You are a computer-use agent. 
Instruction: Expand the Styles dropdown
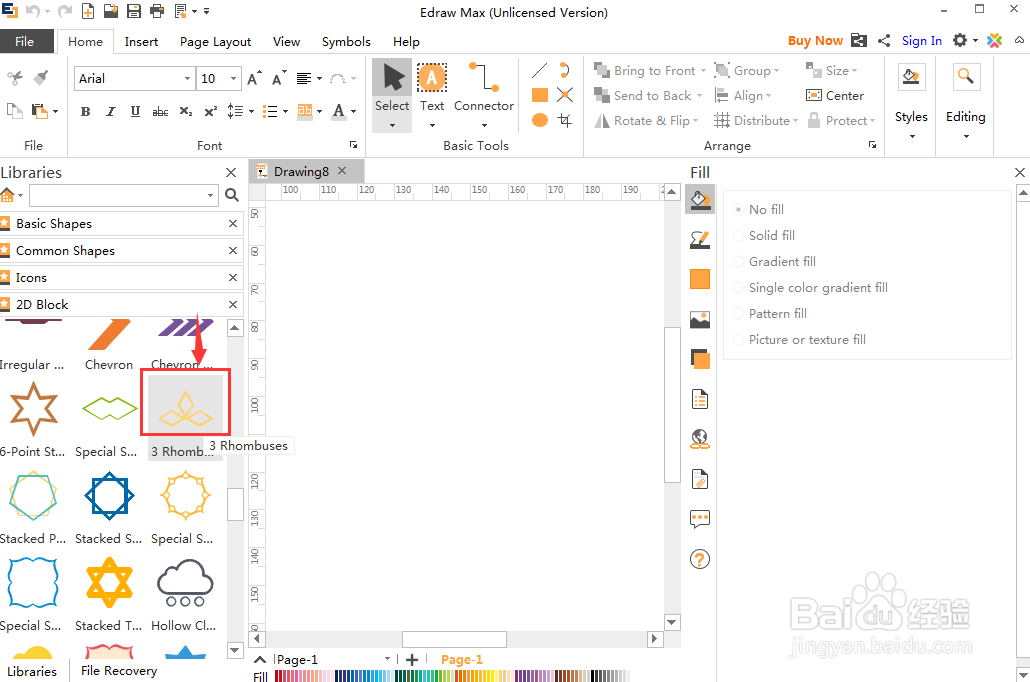coord(912,137)
